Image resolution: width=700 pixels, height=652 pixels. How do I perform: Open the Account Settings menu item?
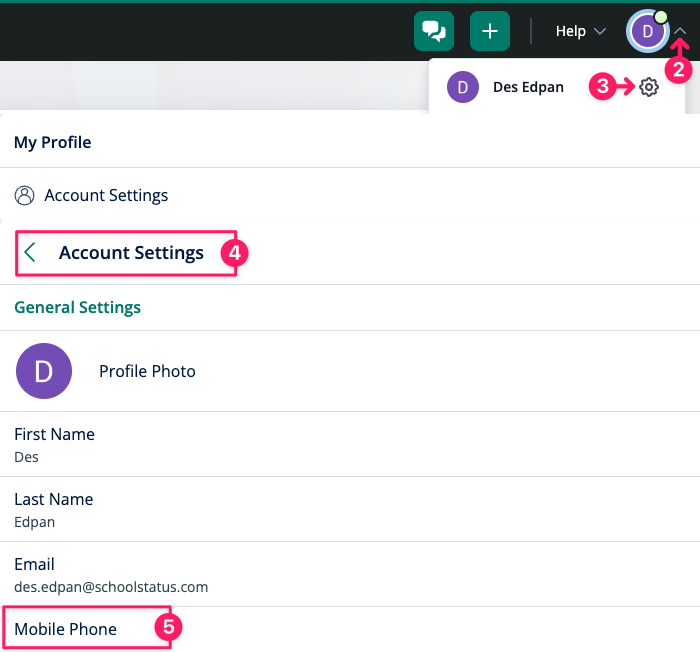[x=106, y=196]
